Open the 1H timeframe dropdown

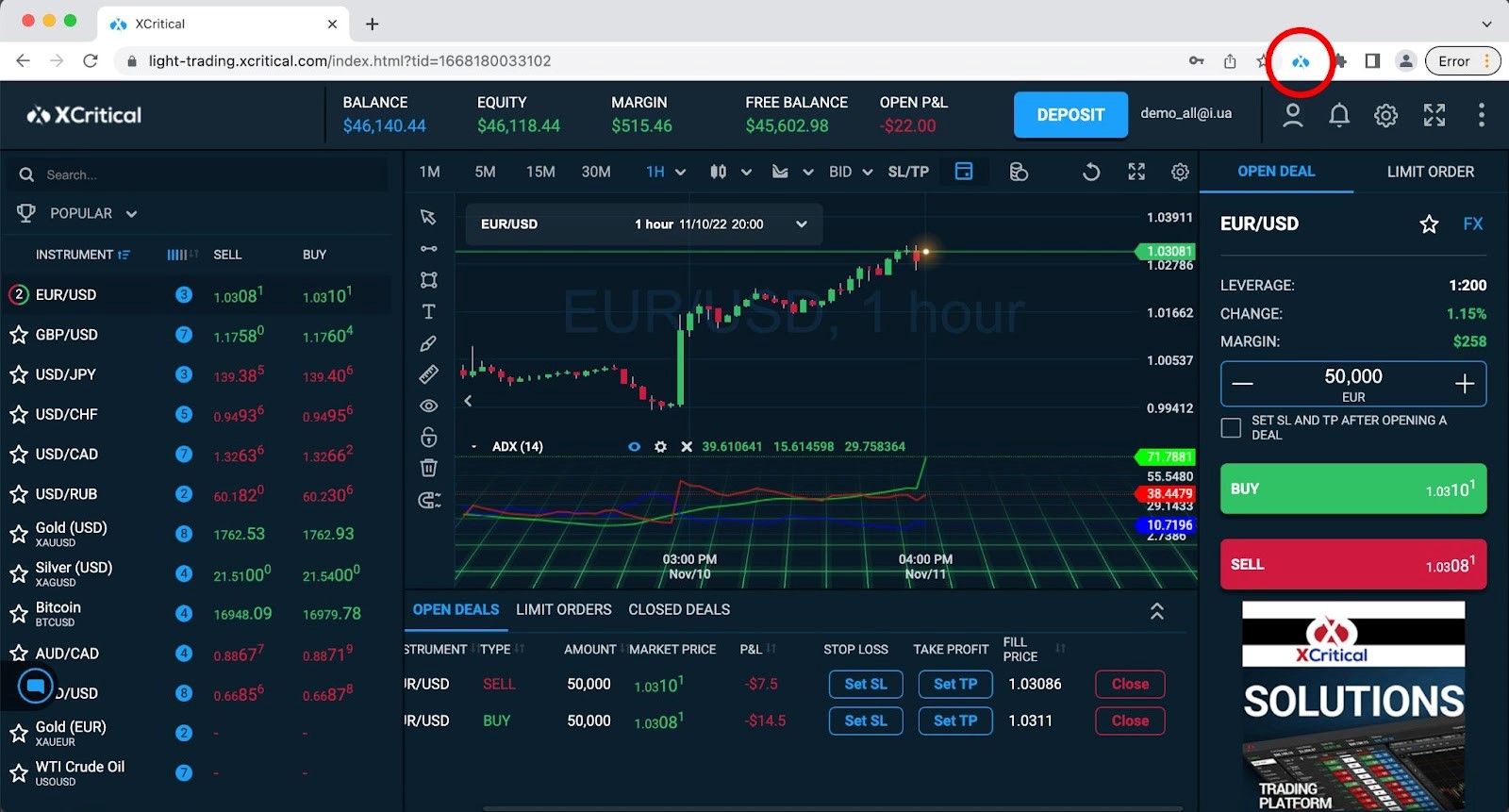pos(665,172)
